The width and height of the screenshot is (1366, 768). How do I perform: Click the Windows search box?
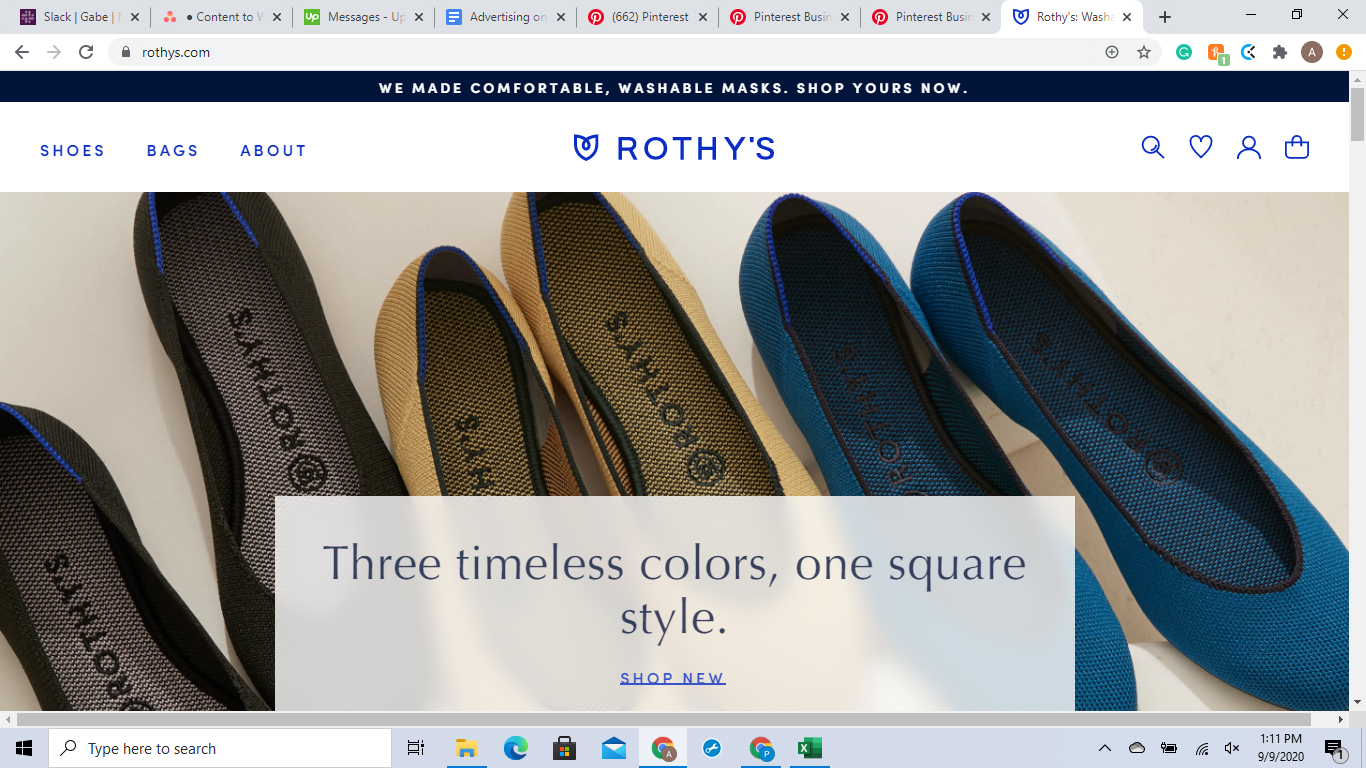[x=220, y=748]
